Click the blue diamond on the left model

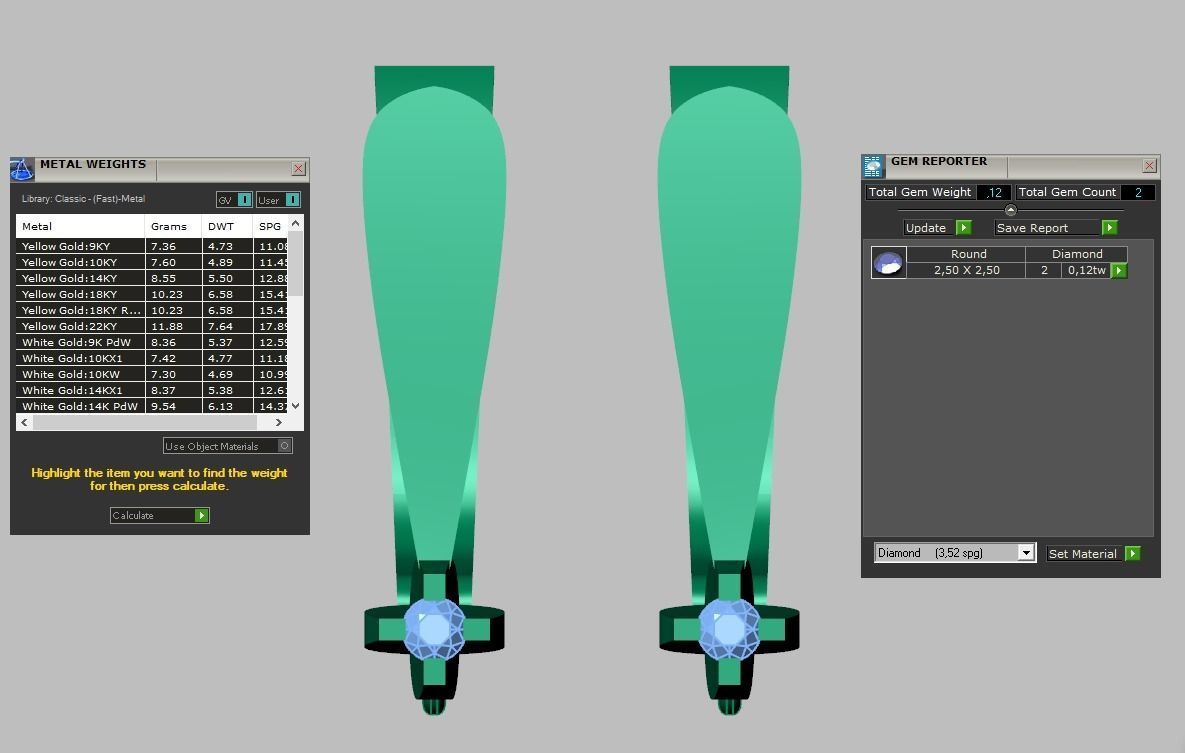coord(435,629)
